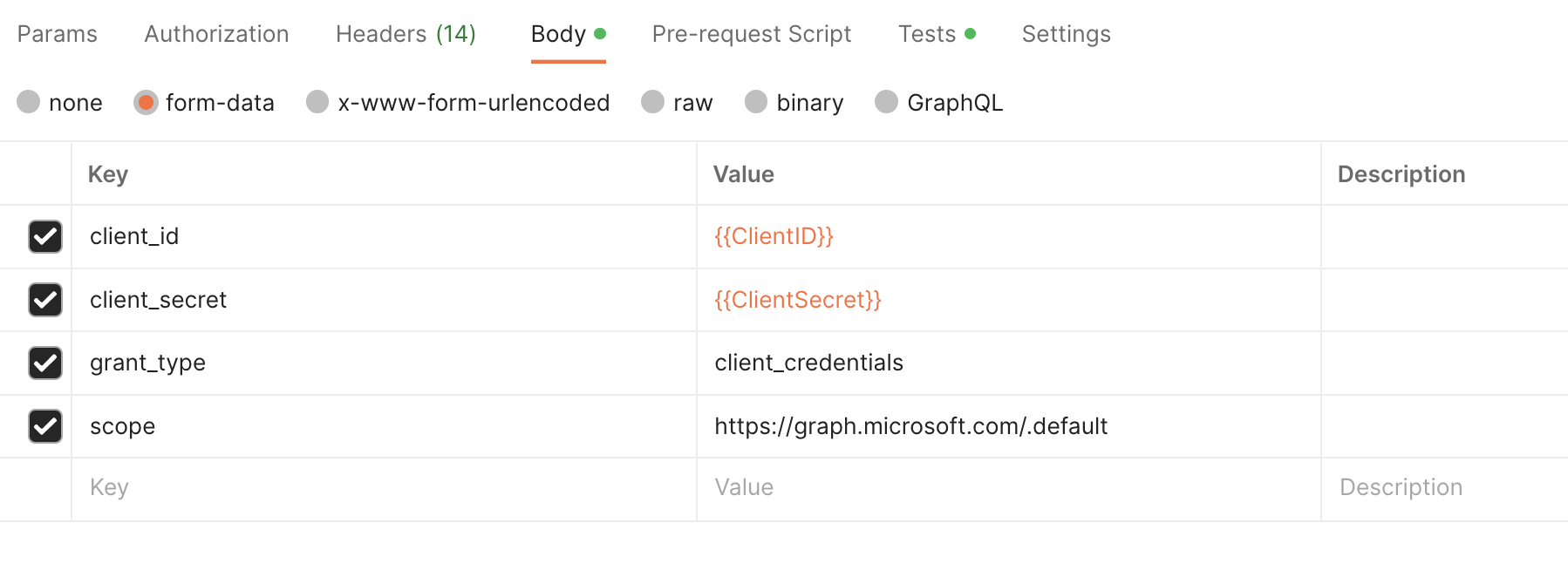Viewport: 1568px width, 577px height.
Task: Open the Params tab
Action: pos(58,34)
